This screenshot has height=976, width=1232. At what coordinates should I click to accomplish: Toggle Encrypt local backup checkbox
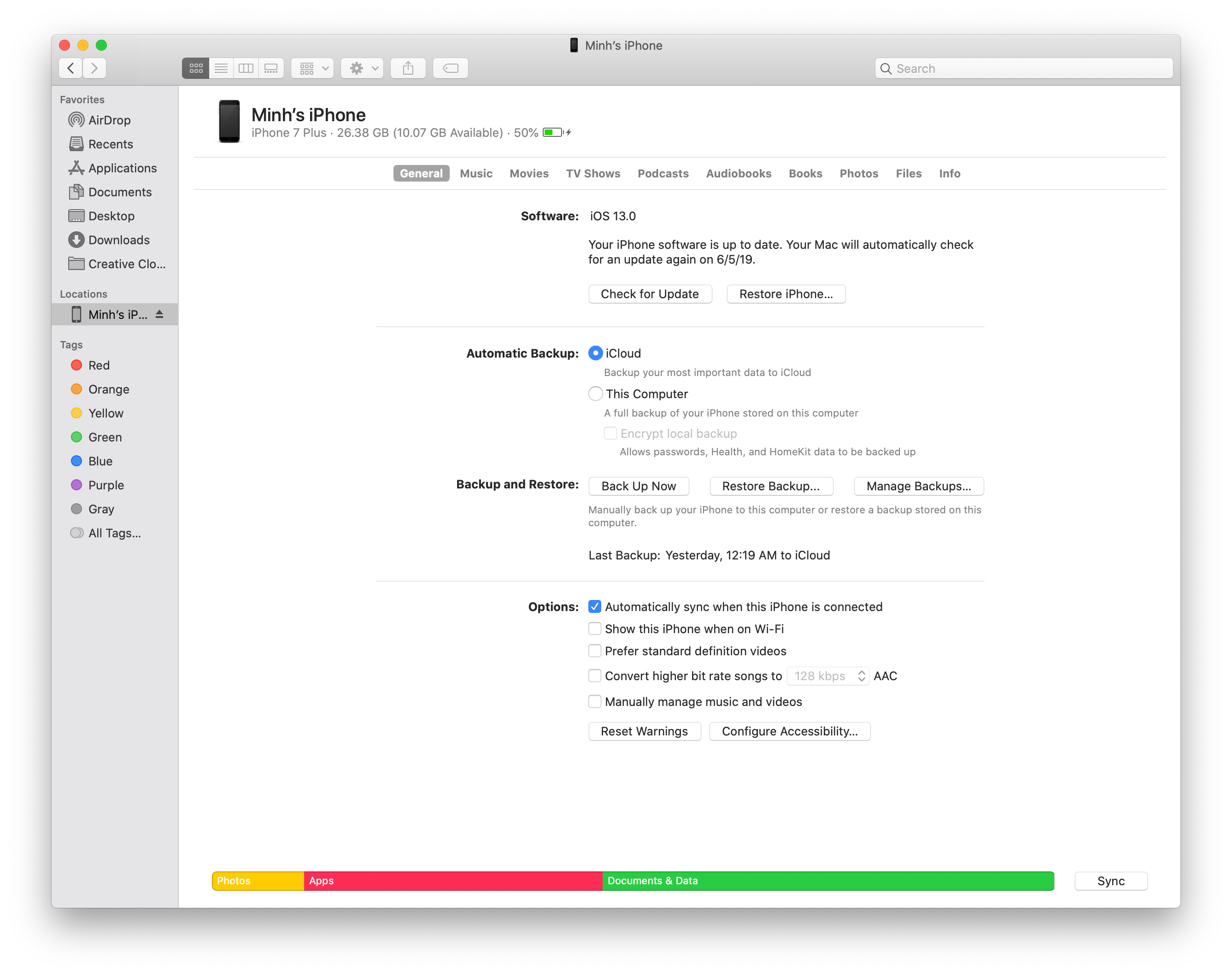click(610, 434)
